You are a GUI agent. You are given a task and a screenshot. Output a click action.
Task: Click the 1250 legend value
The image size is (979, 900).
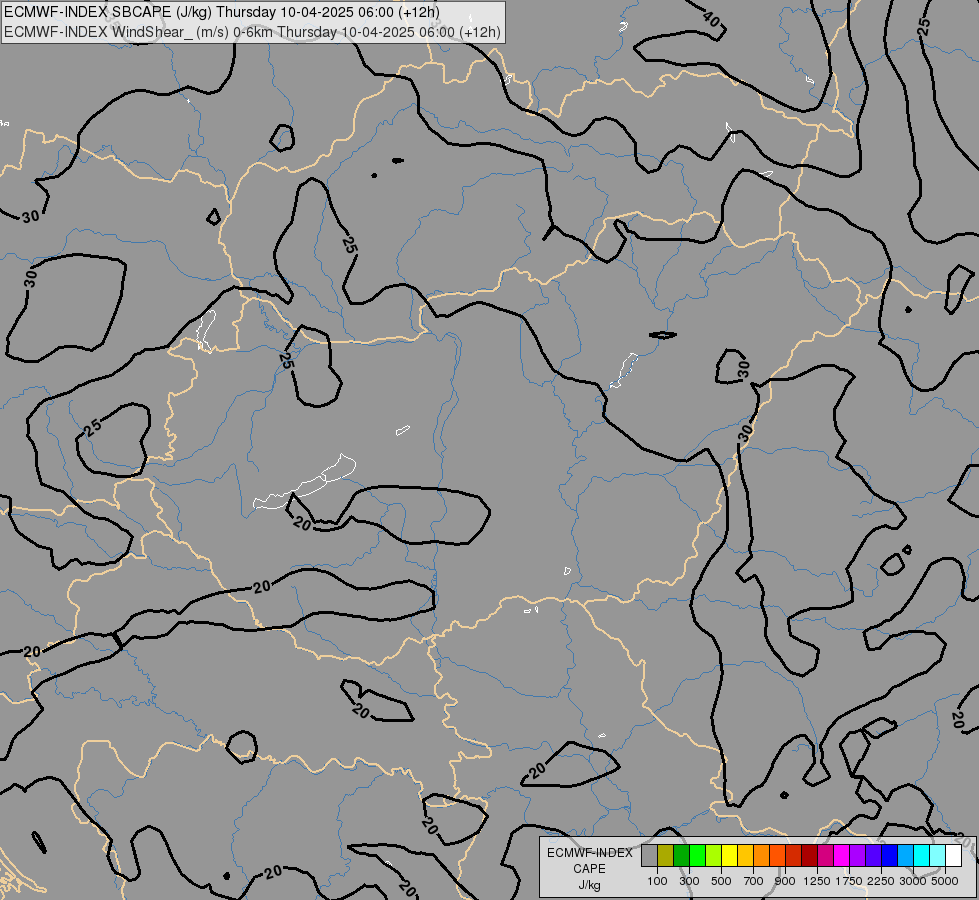click(x=817, y=881)
